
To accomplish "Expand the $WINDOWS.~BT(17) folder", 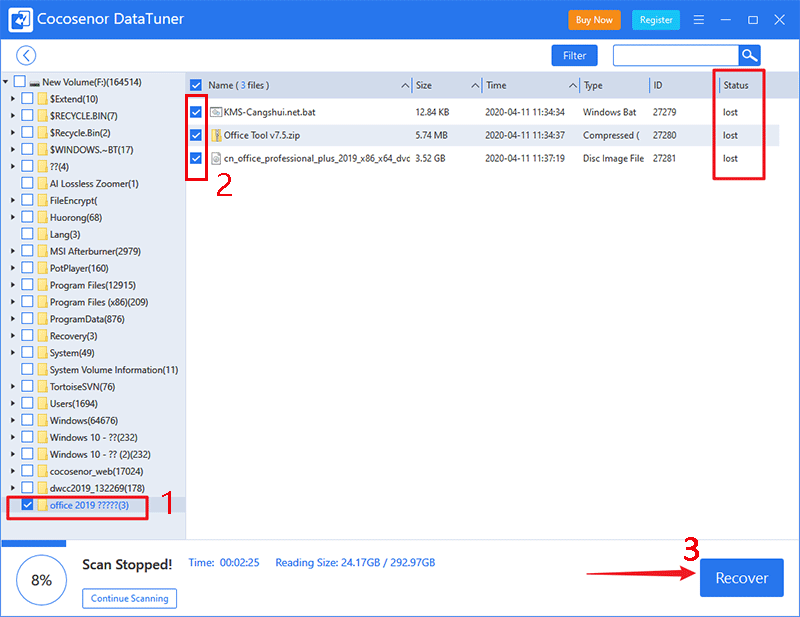I will (x=13, y=150).
